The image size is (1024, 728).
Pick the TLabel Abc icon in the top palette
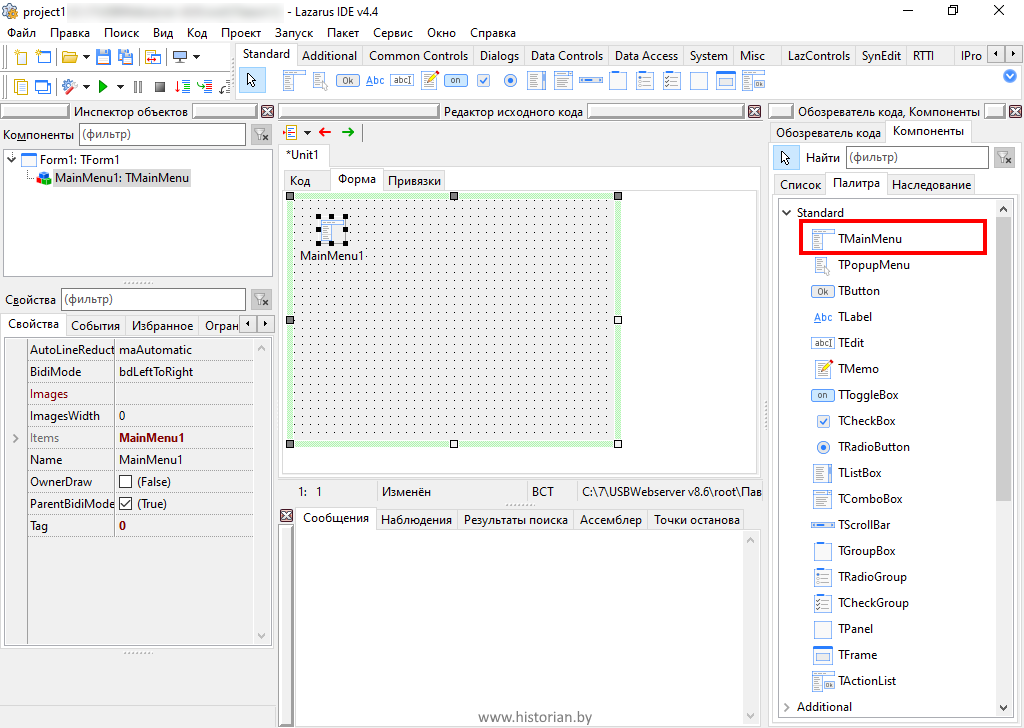coord(375,80)
